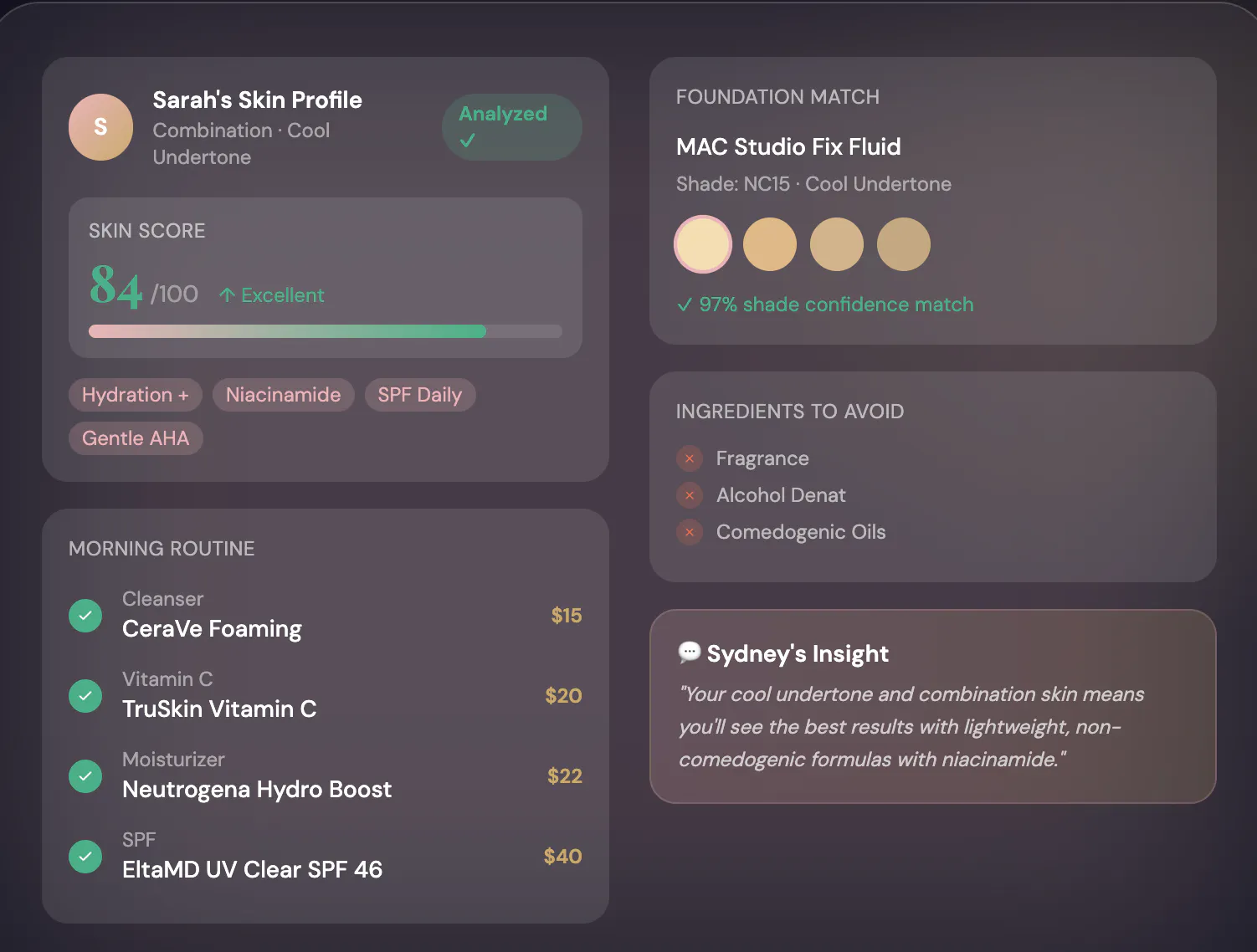Click the skin score progress bar
This screenshot has height=952, width=1257.
click(x=326, y=331)
